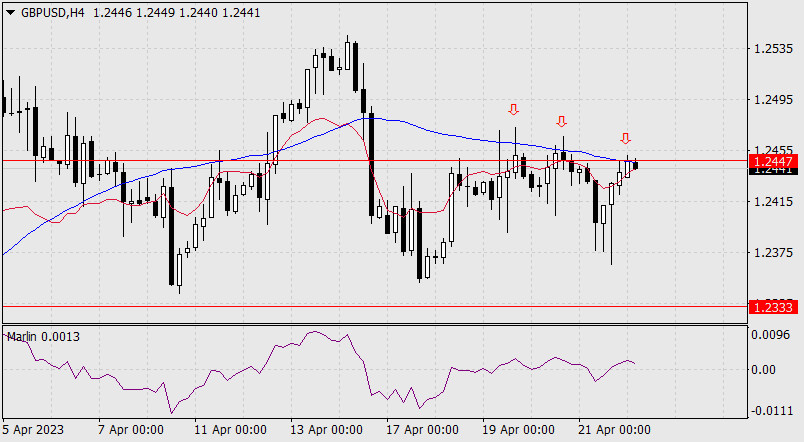The width and height of the screenshot is (804, 442).
Task: Open the chart menu triangle beside GBPUSD
Action: click(x=10, y=11)
